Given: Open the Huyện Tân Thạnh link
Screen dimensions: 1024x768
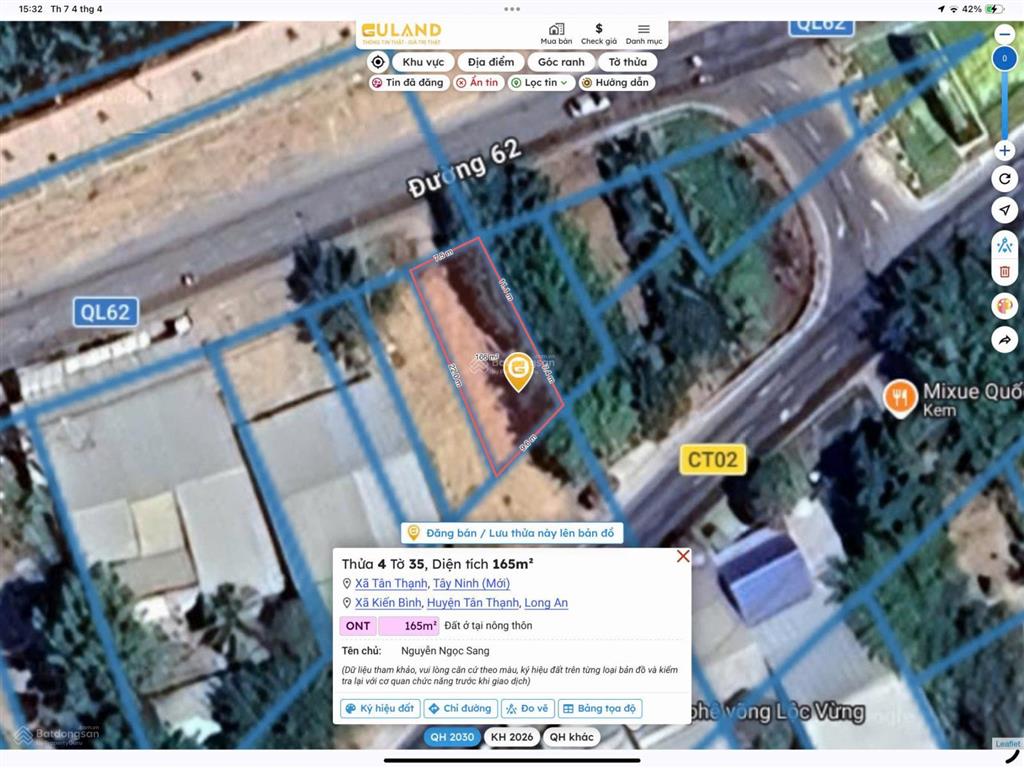Looking at the screenshot, I should click(473, 603).
